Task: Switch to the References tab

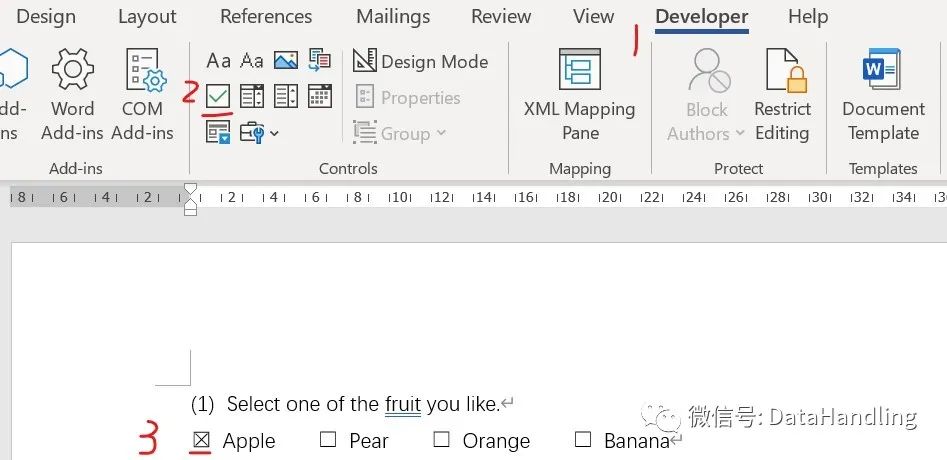Action: click(x=266, y=17)
